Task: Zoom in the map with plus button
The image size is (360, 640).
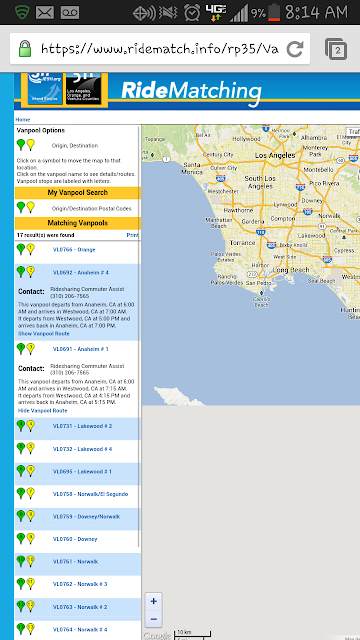Action: pos(153,601)
